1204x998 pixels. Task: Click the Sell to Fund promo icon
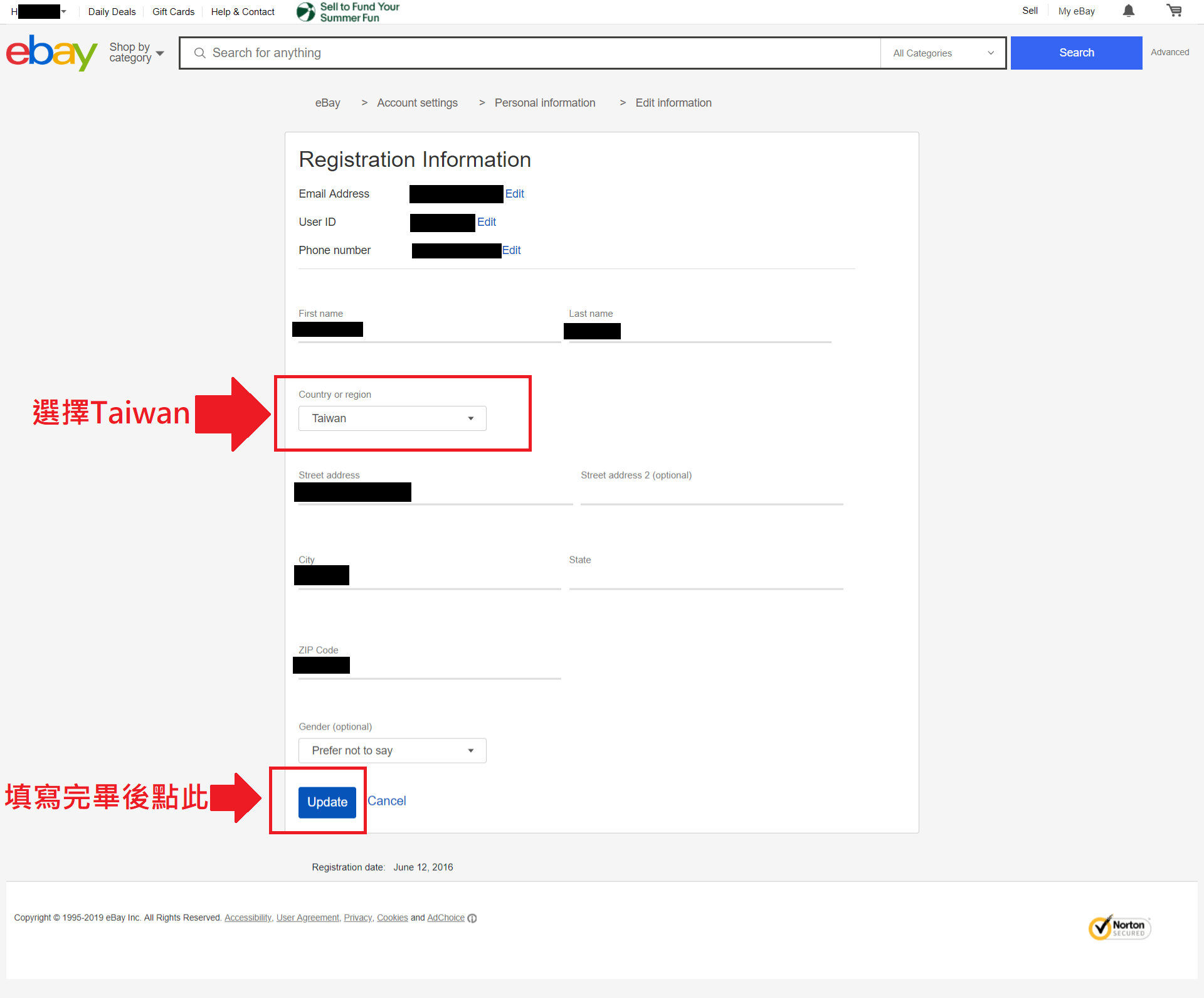click(306, 11)
